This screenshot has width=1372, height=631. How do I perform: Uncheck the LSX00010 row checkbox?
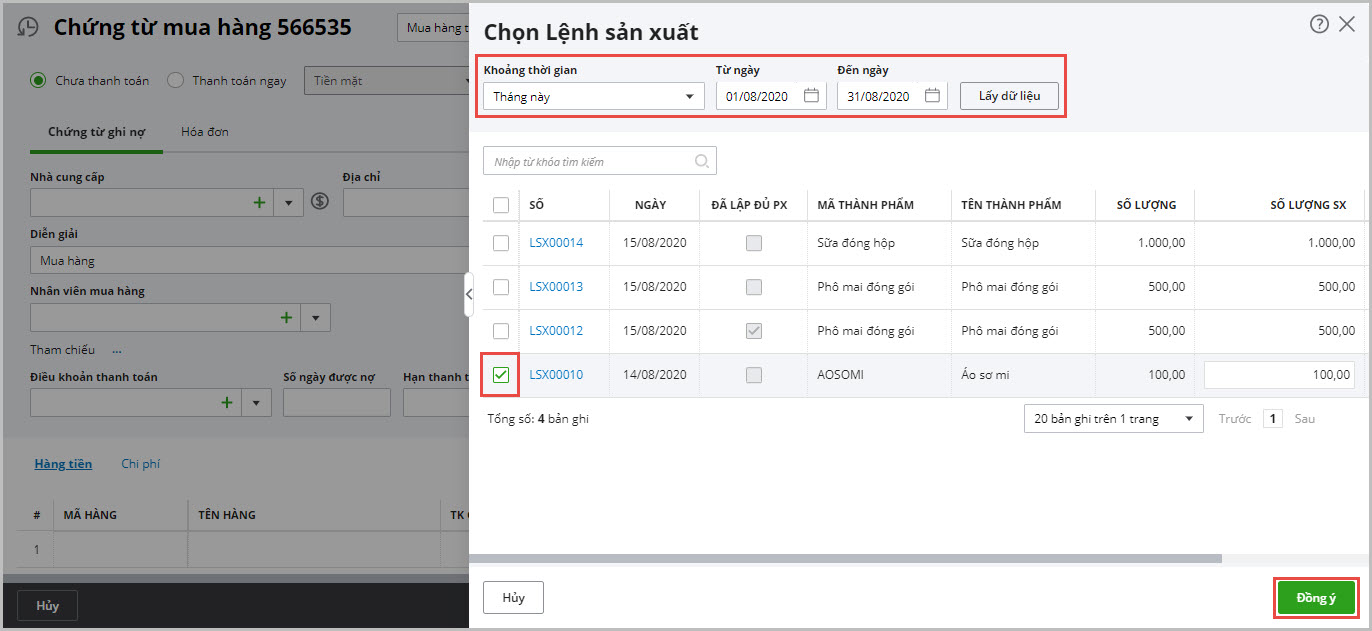501,375
